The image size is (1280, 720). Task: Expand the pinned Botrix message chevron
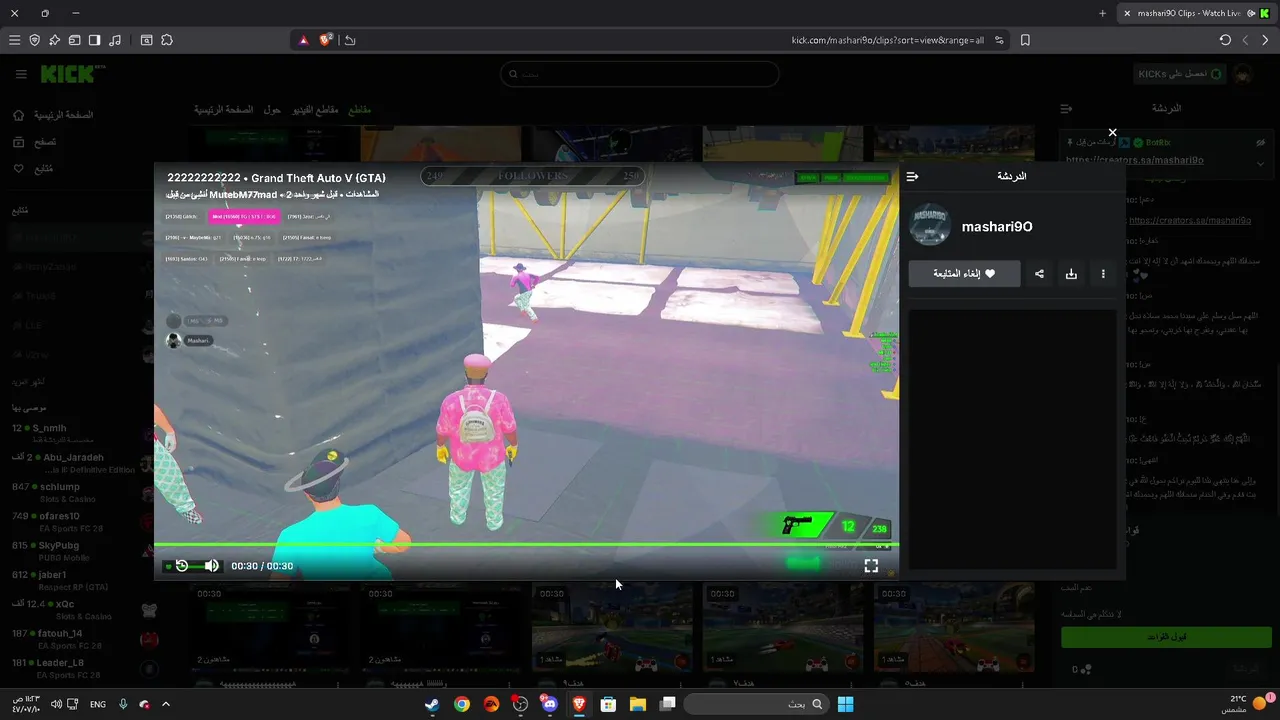tap(1260, 163)
